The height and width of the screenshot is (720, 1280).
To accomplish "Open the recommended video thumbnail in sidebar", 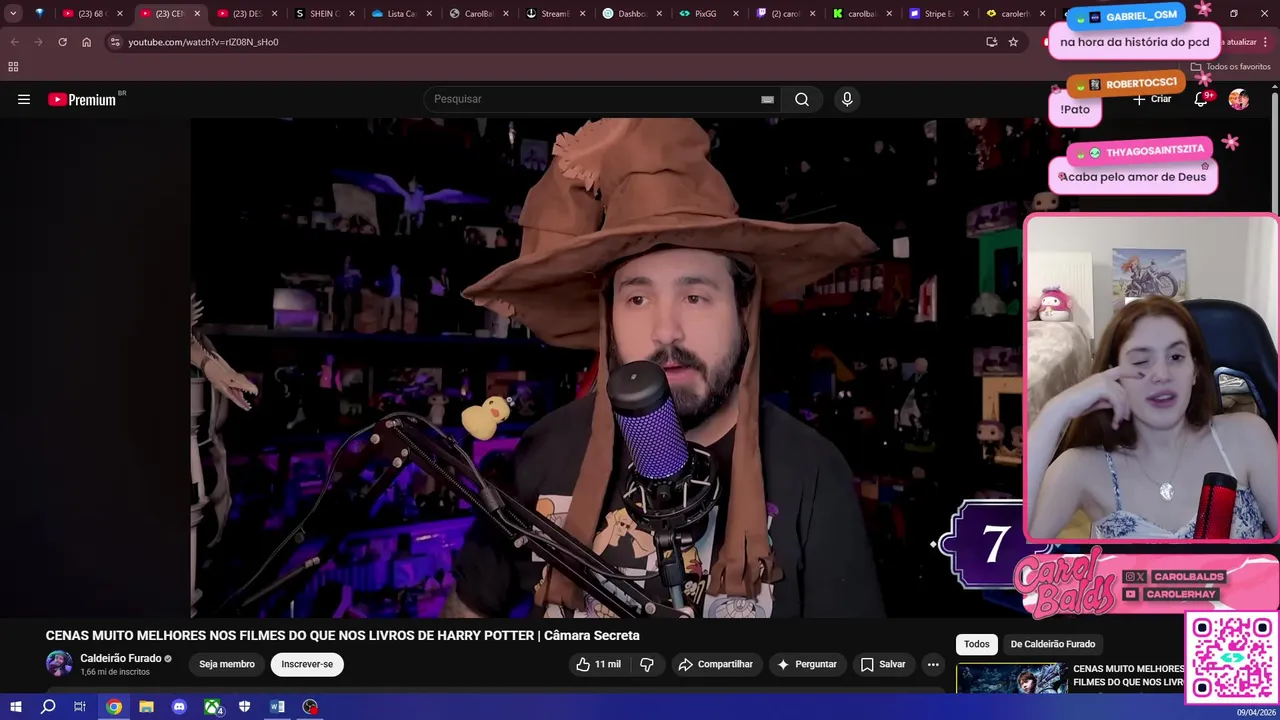I will pos(1011,678).
